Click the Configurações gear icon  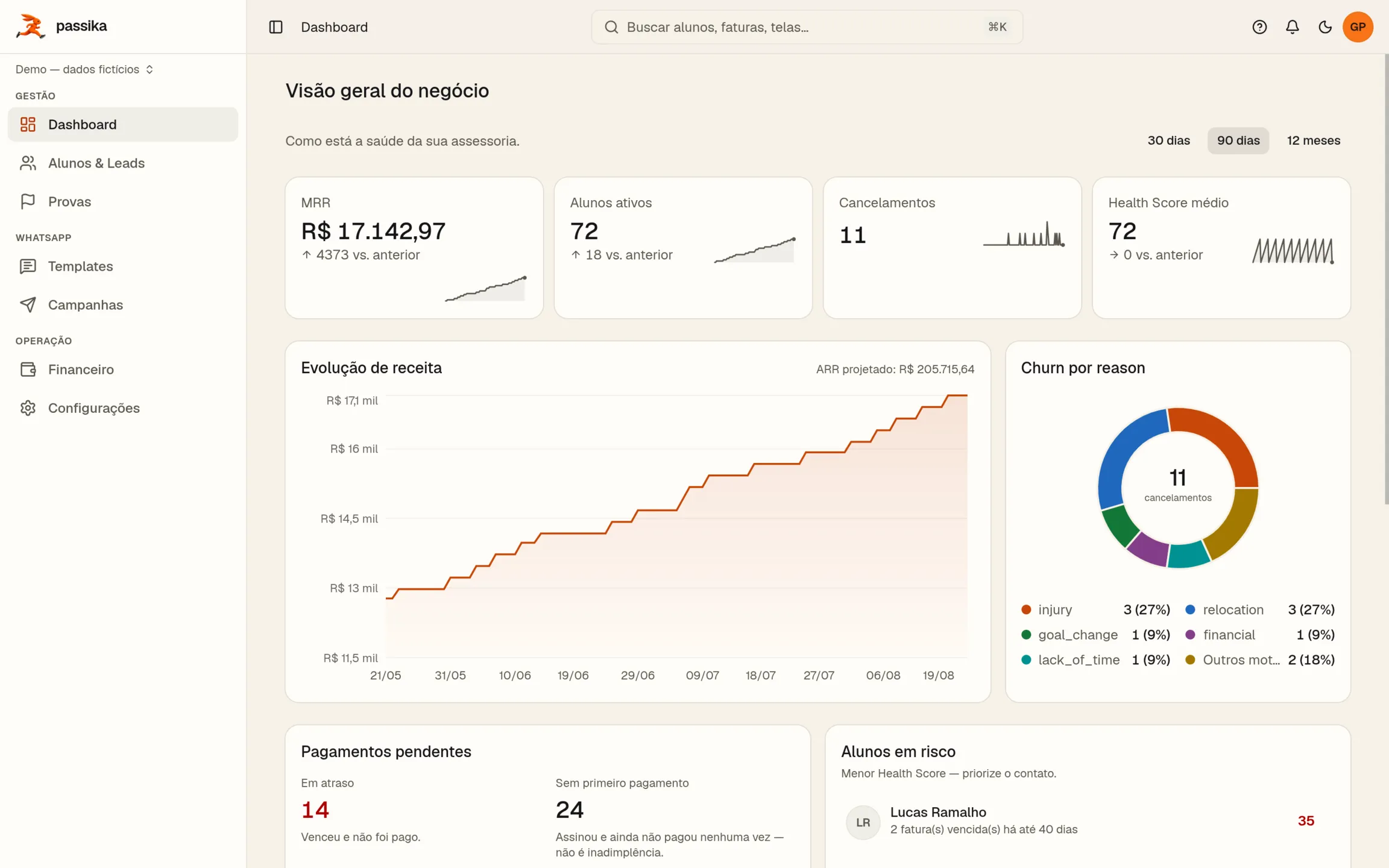tap(28, 407)
